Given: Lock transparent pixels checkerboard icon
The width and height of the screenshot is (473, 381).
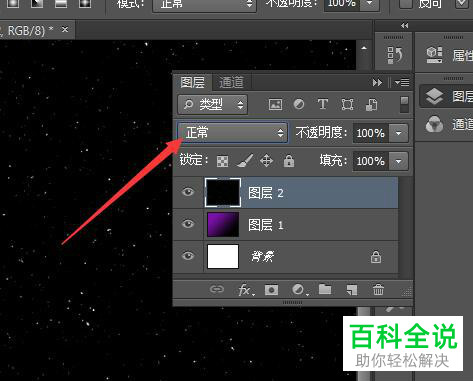Looking at the screenshot, I should point(223,161).
